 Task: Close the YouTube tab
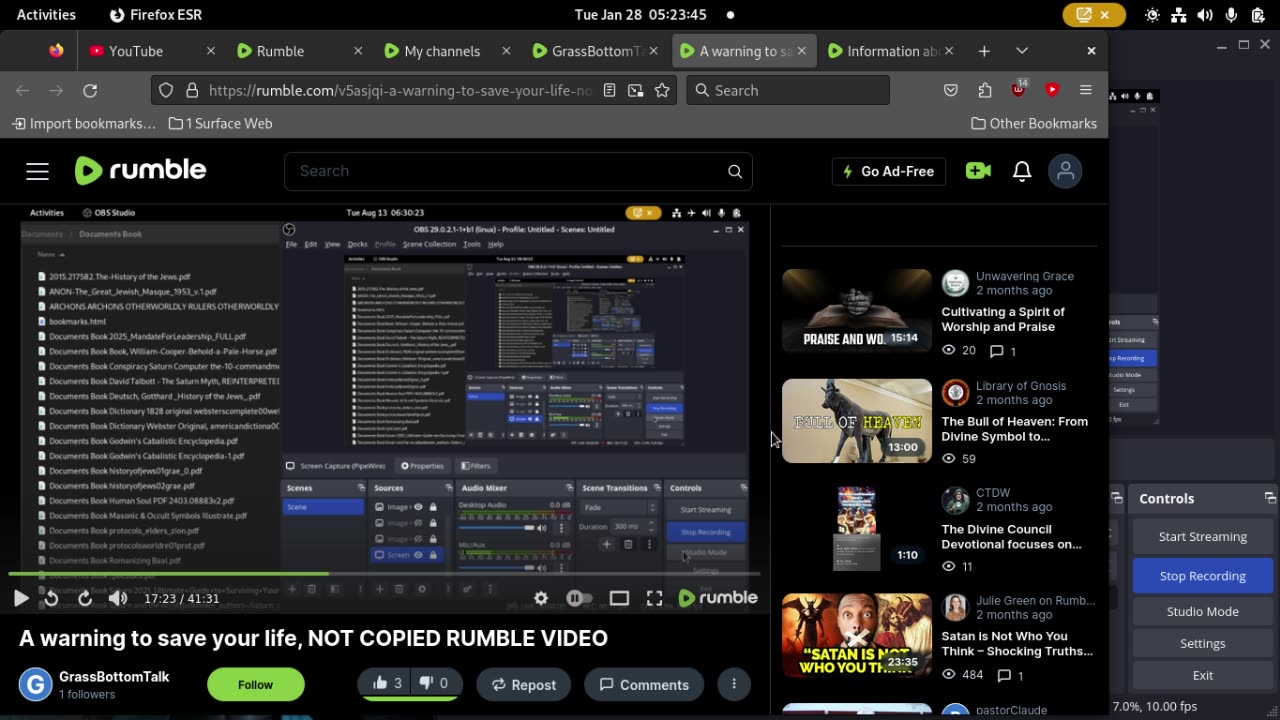[210, 51]
